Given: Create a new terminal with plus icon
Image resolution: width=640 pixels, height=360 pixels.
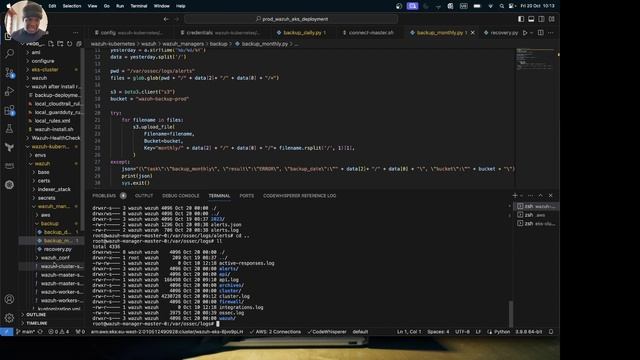Looking at the screenshot, I should 515,196.
